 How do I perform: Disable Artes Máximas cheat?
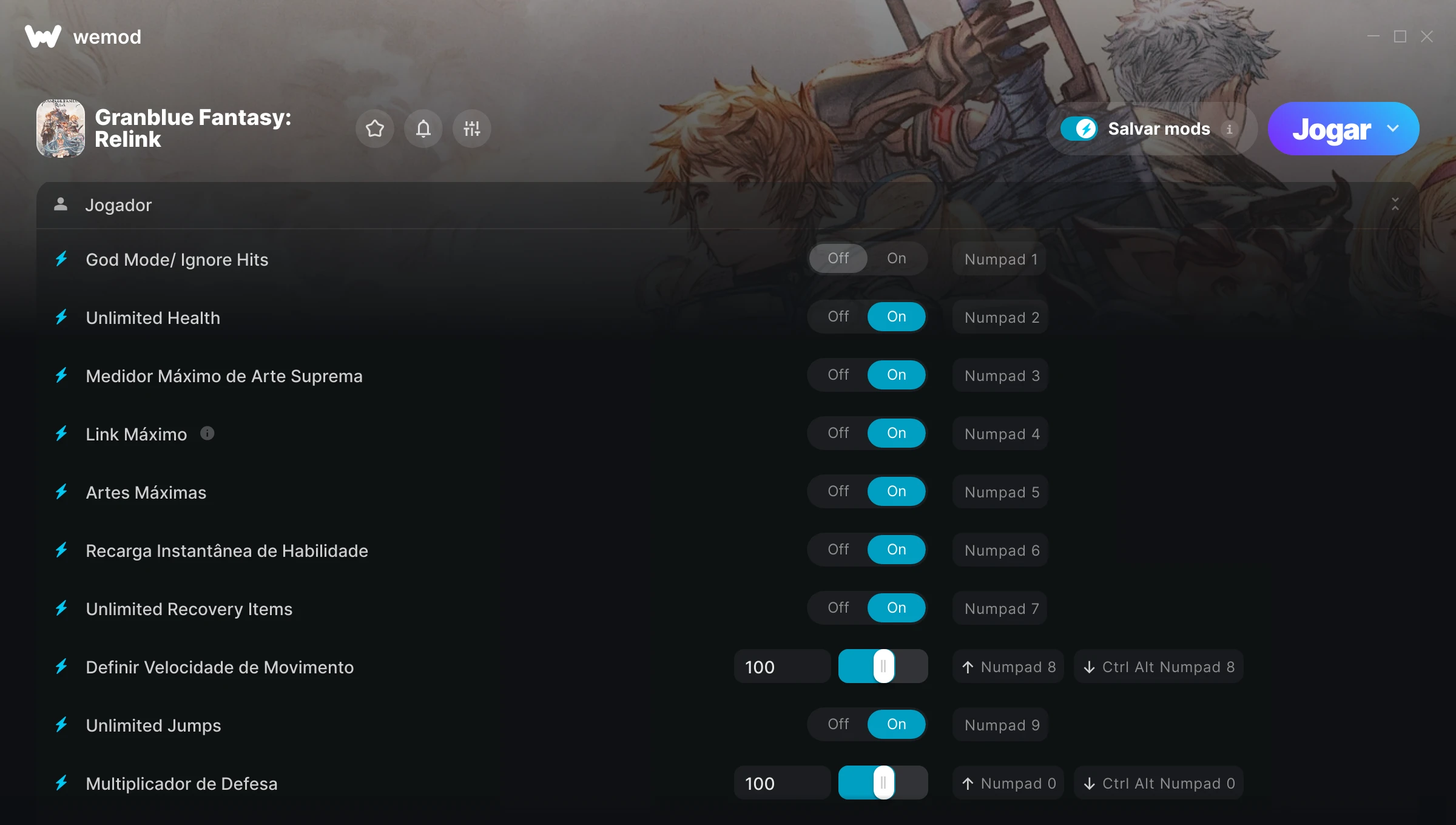pos(838,491)
